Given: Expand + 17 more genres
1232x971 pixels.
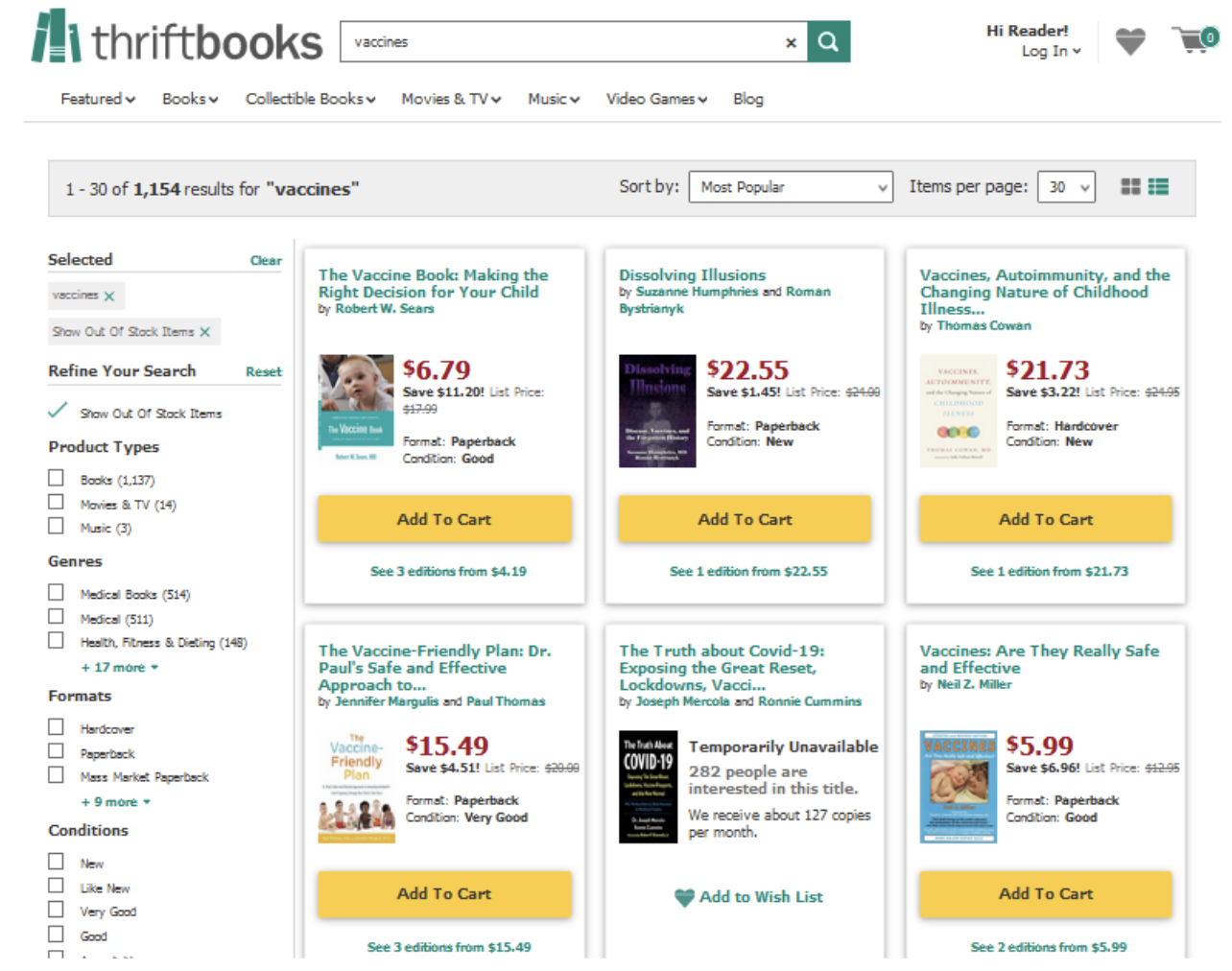Looking at the screenshot, I should pyautogui.click(x=119, y=668).
